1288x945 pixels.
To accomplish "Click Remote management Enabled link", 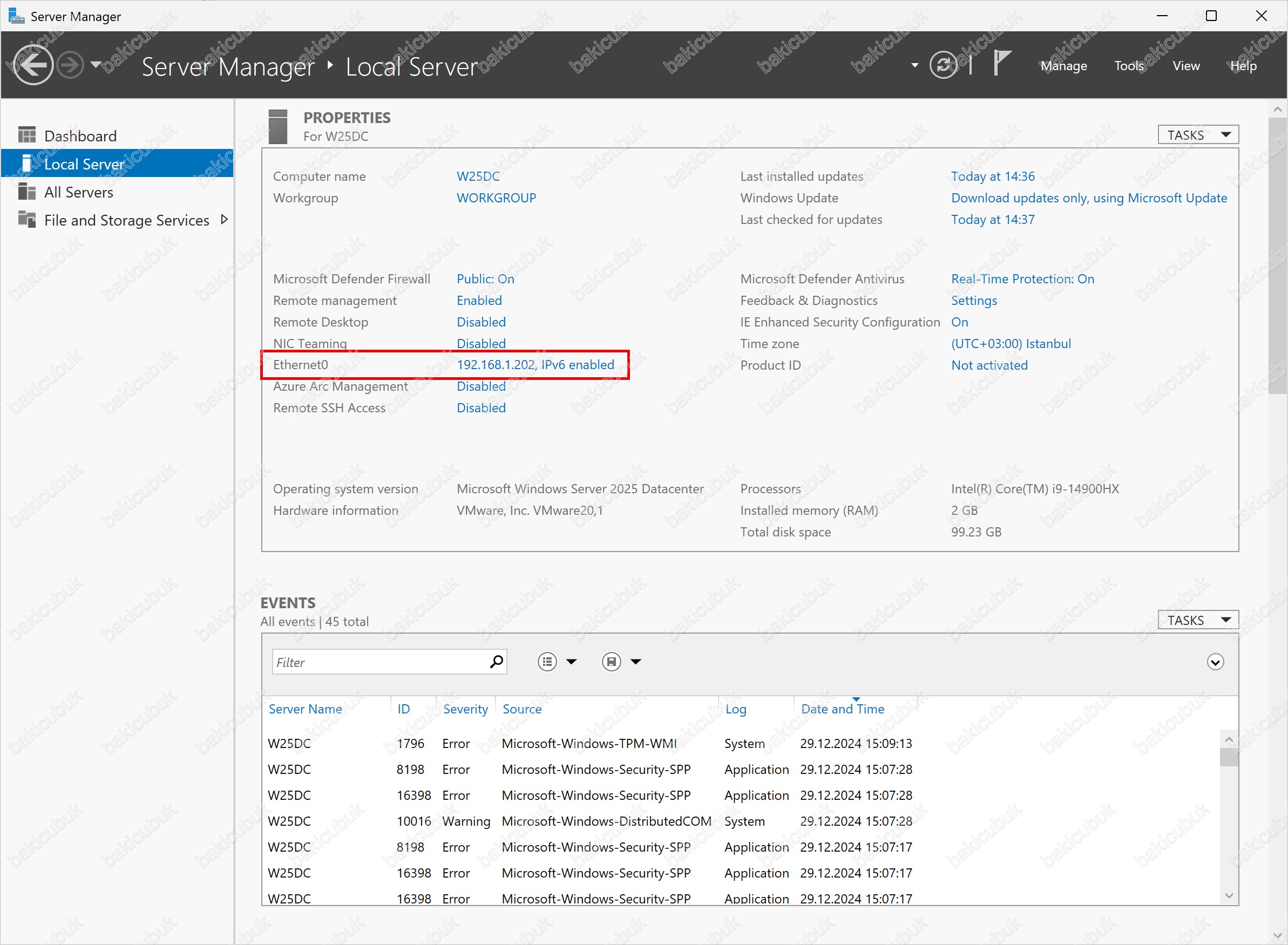I will tap(479, 300).
